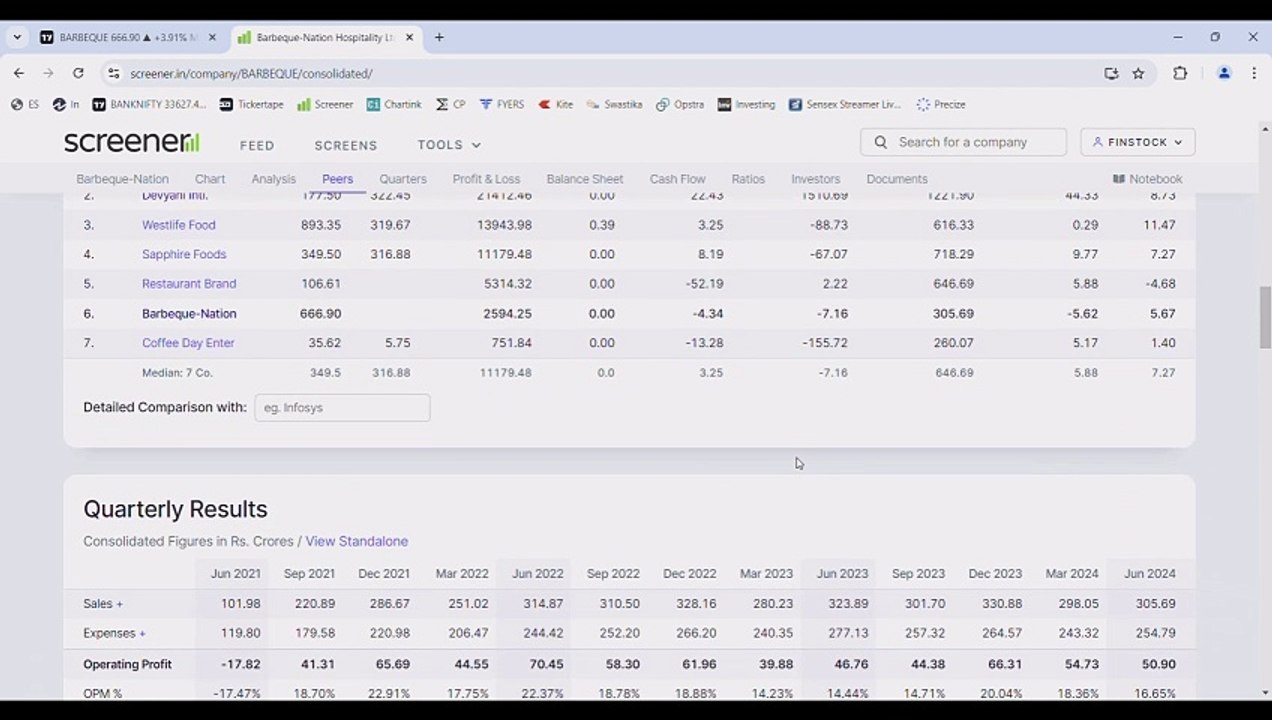The image size is (1272, 720).
Task: Click the address bar URL
Action: click(251, 73)
